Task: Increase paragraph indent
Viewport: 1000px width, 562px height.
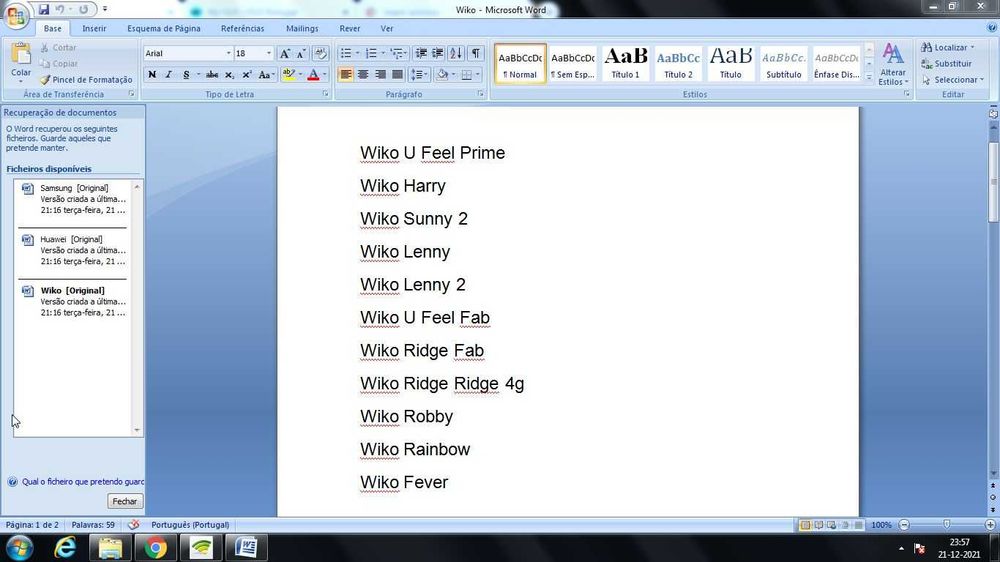Action: coord(438,54)
